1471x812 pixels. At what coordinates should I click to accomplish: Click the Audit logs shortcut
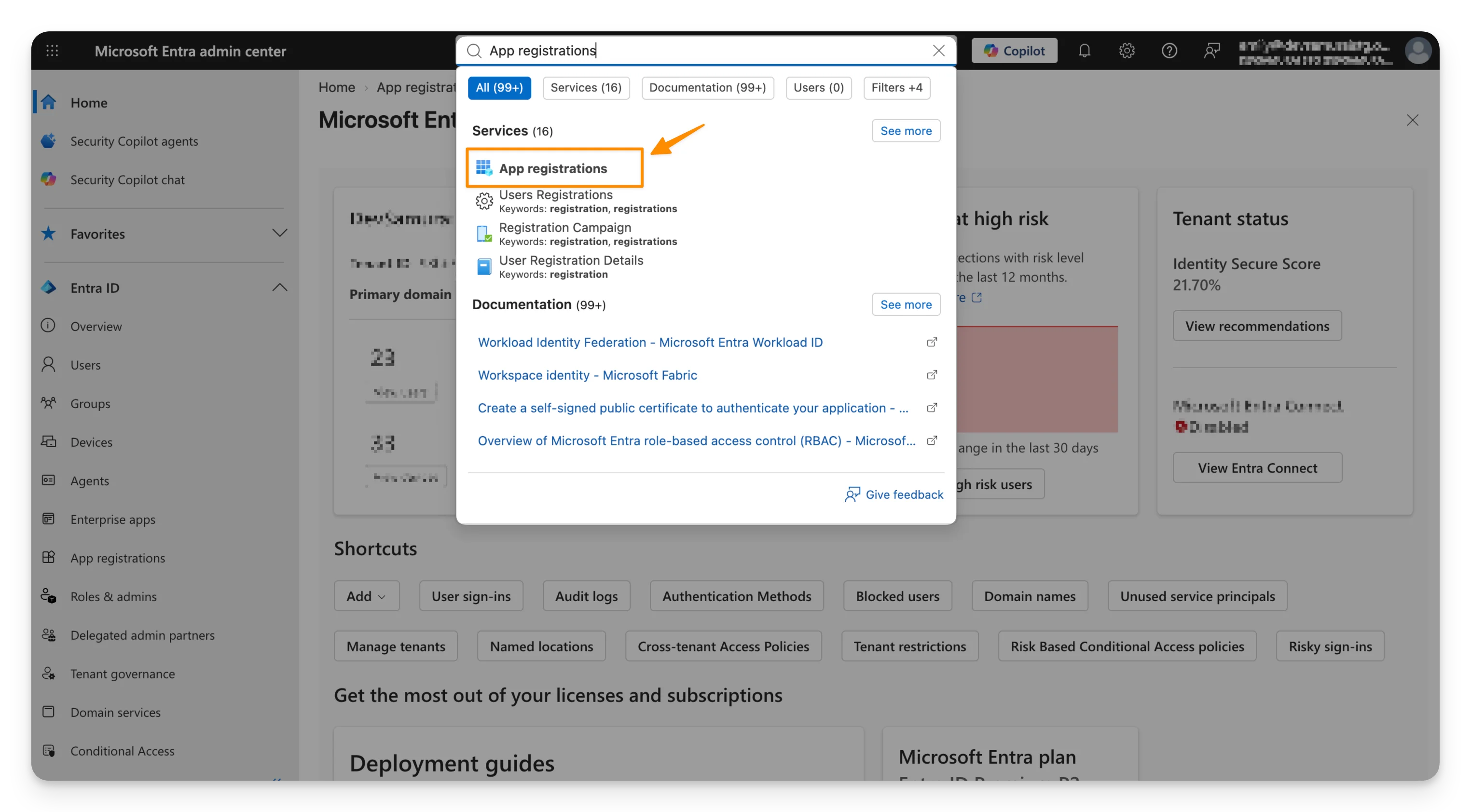[586, 595]
